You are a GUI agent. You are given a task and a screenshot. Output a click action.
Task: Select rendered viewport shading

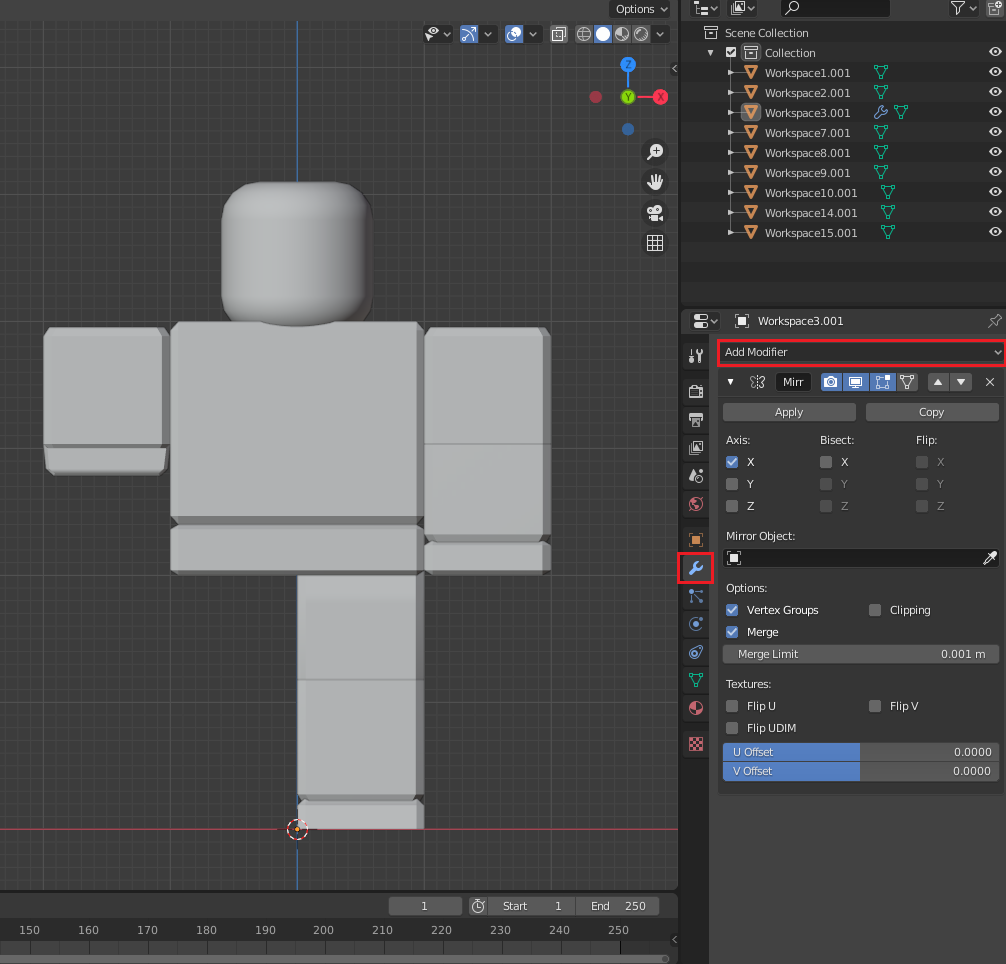pyautogui.click(x=641, y=34)
